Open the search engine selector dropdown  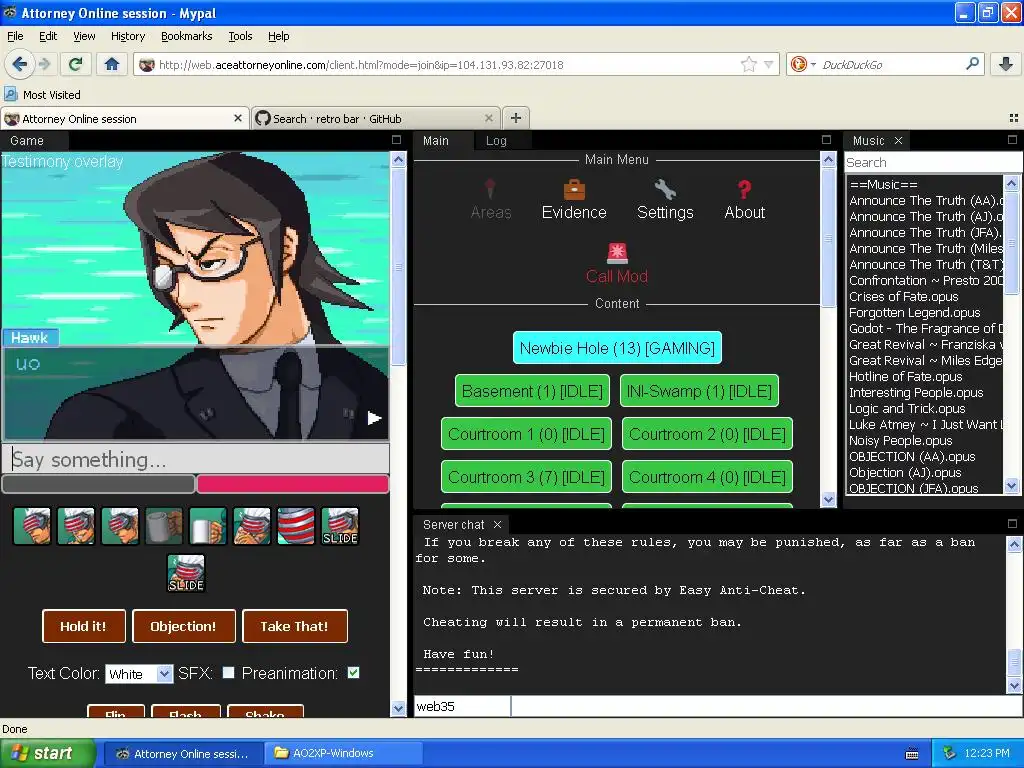tap(803, 64)
